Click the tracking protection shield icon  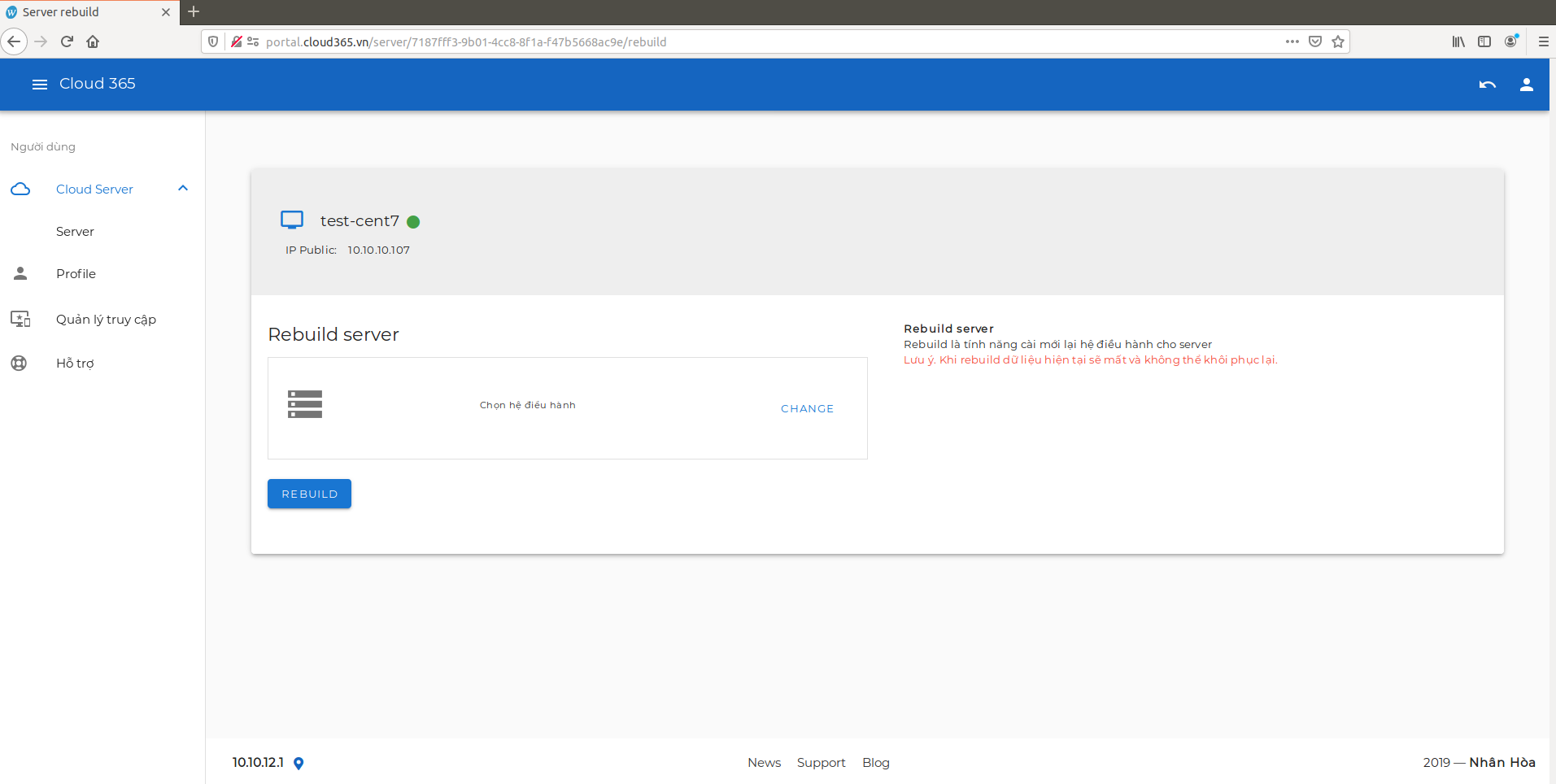click(x=213, y=41)
